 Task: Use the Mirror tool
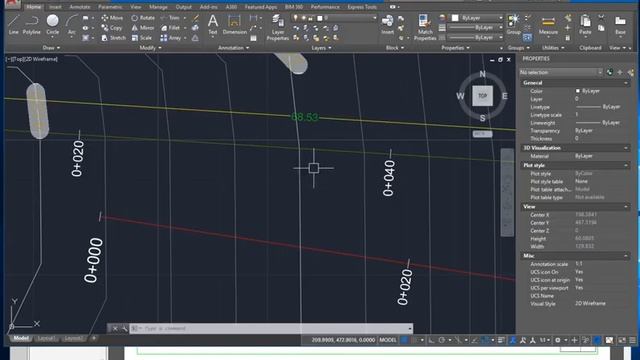tap(142, 28)
